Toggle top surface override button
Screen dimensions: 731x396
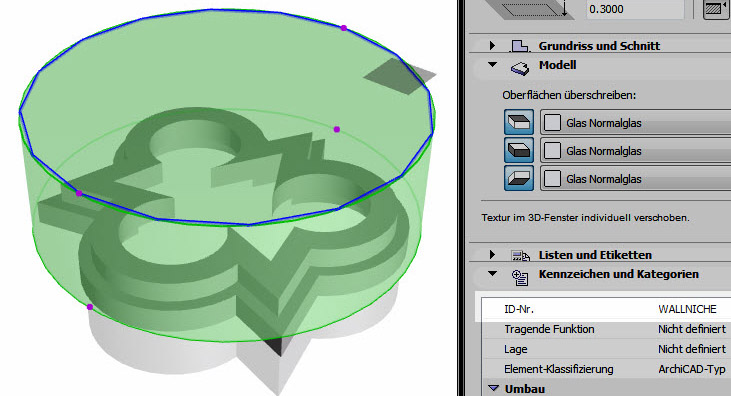(x=519, y=122)
